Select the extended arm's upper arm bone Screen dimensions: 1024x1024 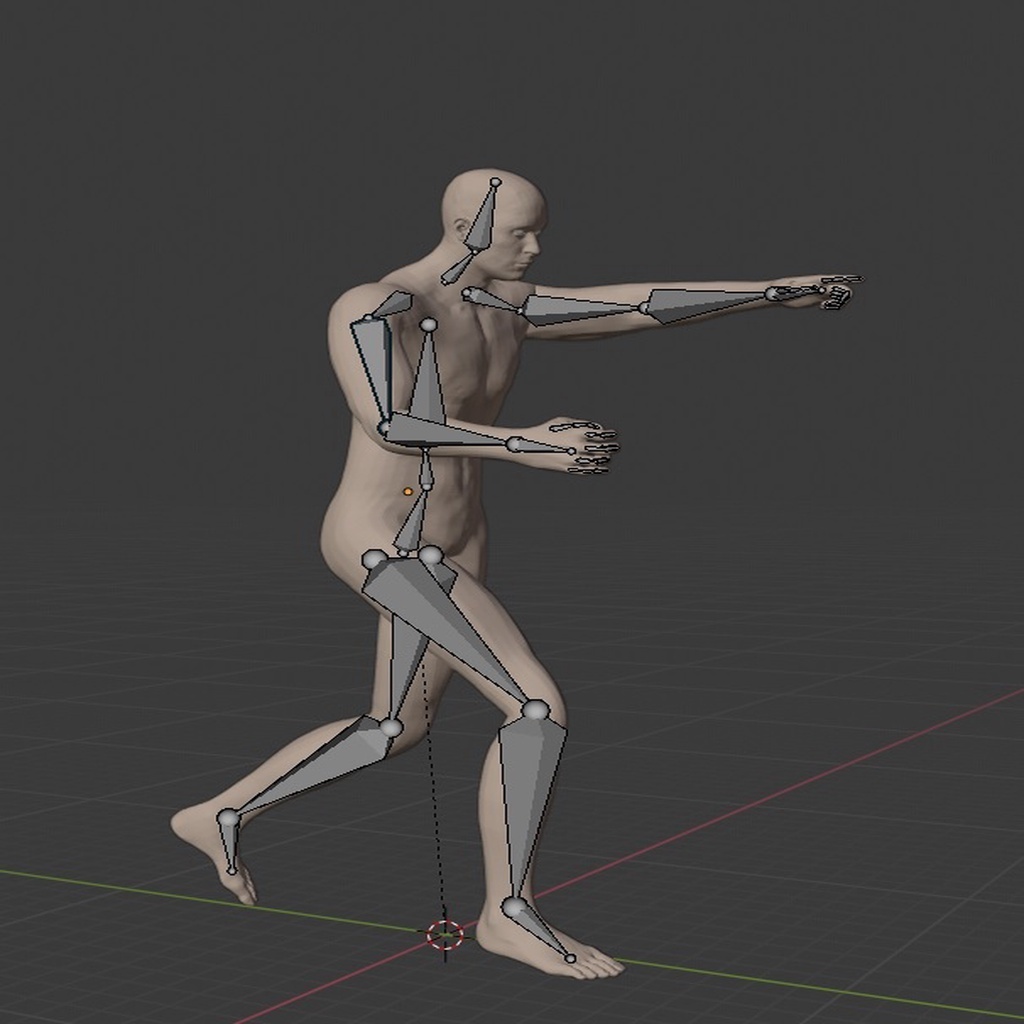(577, 309)
